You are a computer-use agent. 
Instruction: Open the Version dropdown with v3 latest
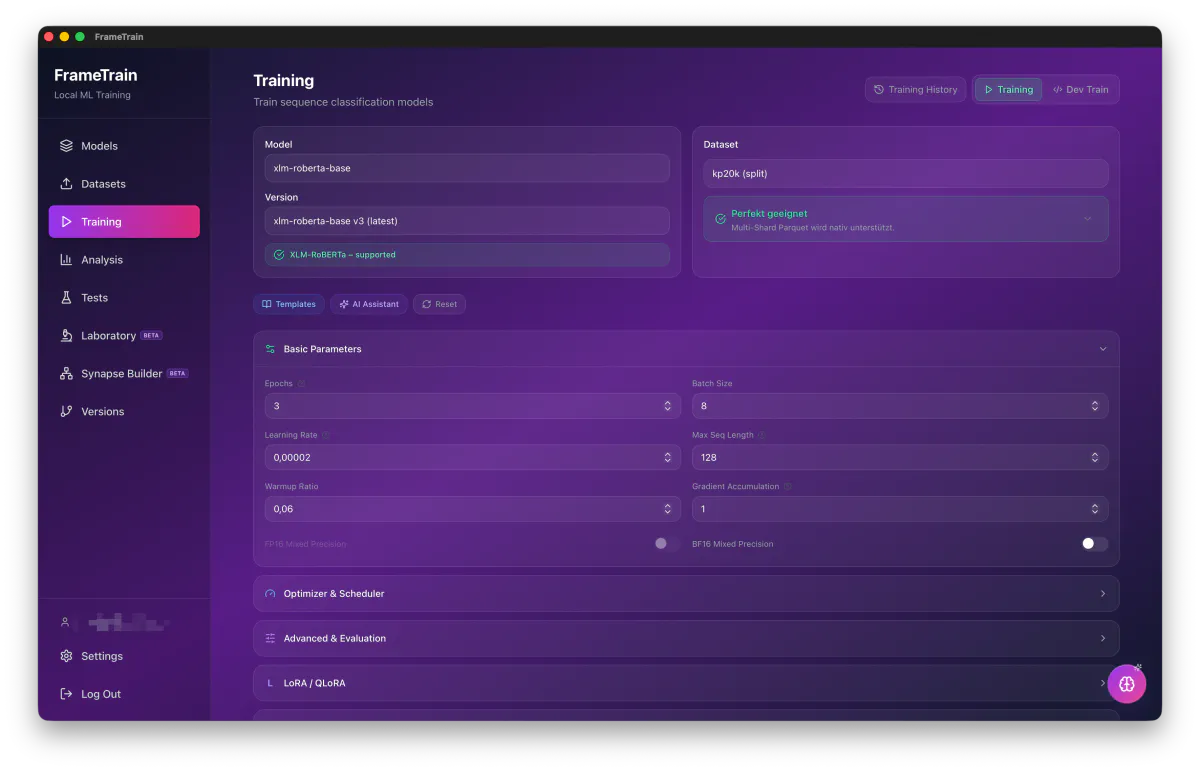(467, 220)
